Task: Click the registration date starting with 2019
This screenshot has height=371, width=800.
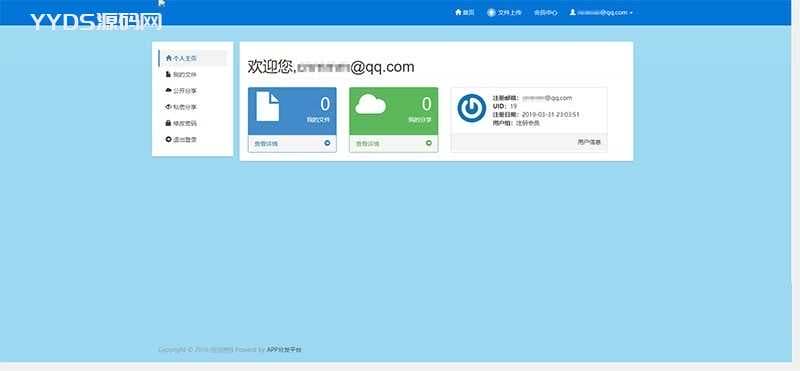Action: (x=550, y=115)
